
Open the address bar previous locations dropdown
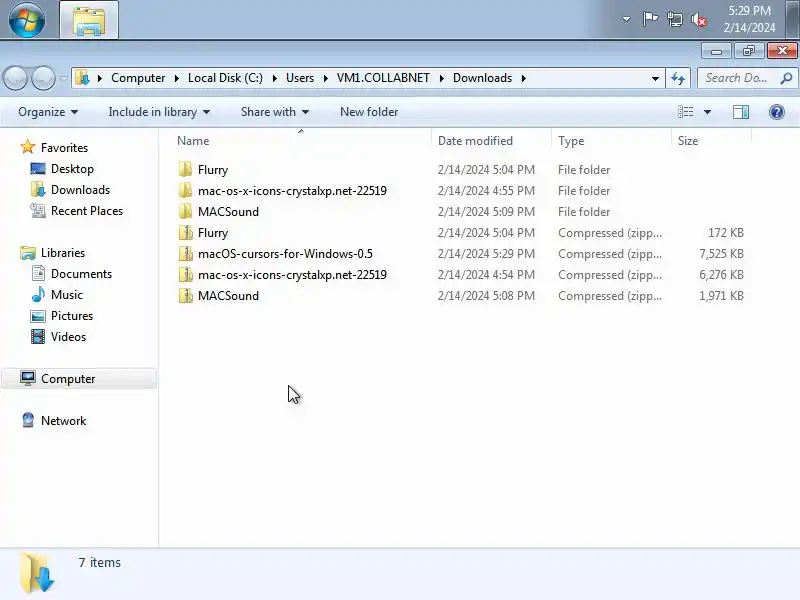click(x=655, y=78)
